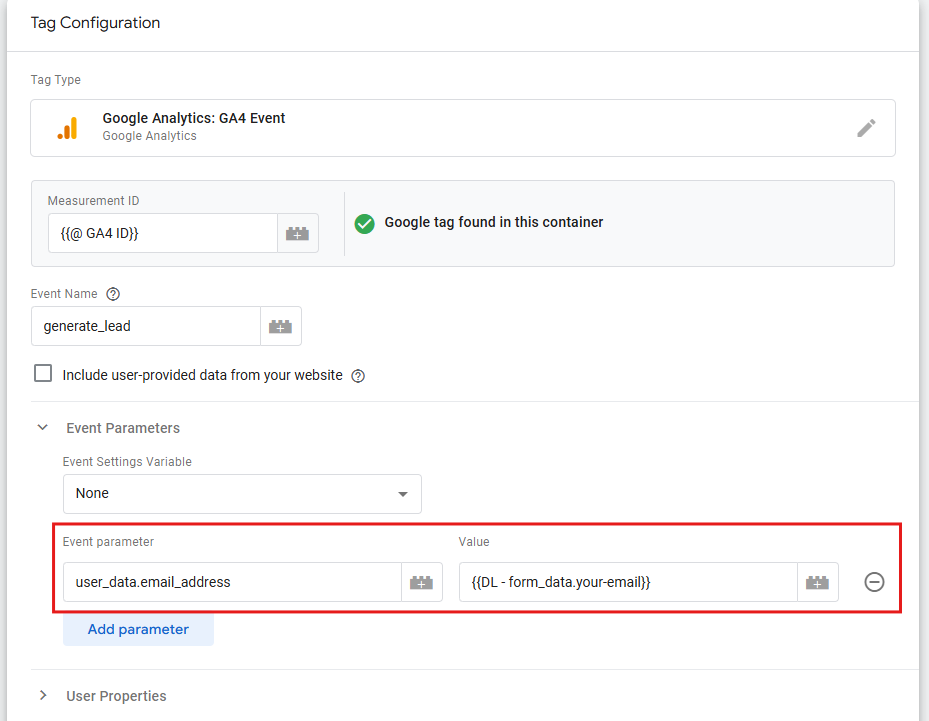Click the green Google tag found checkmark

coord(365,223)
